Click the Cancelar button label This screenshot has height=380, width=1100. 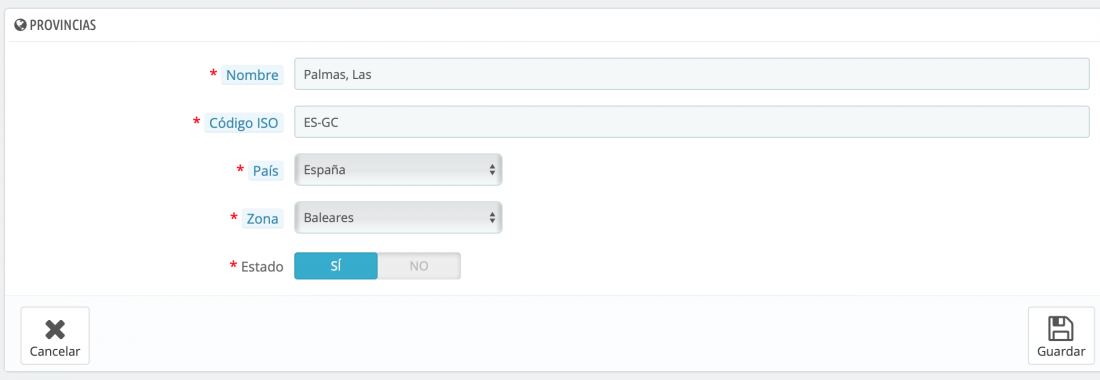pos(55,351)
